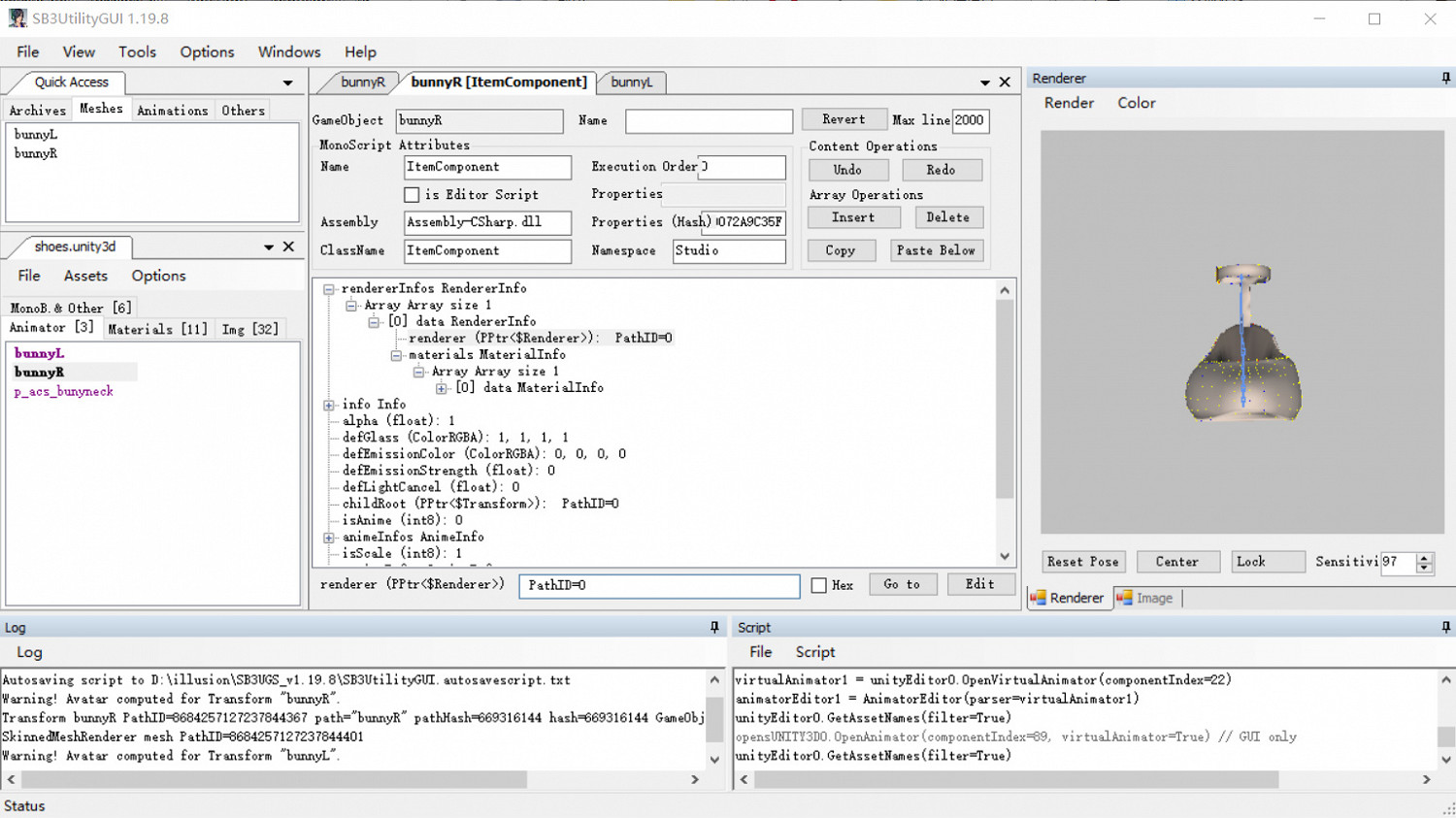Click the Renderer tab at bottom
The image size is (1456, 818).
pyautogui.click(x=1068, y=598)
